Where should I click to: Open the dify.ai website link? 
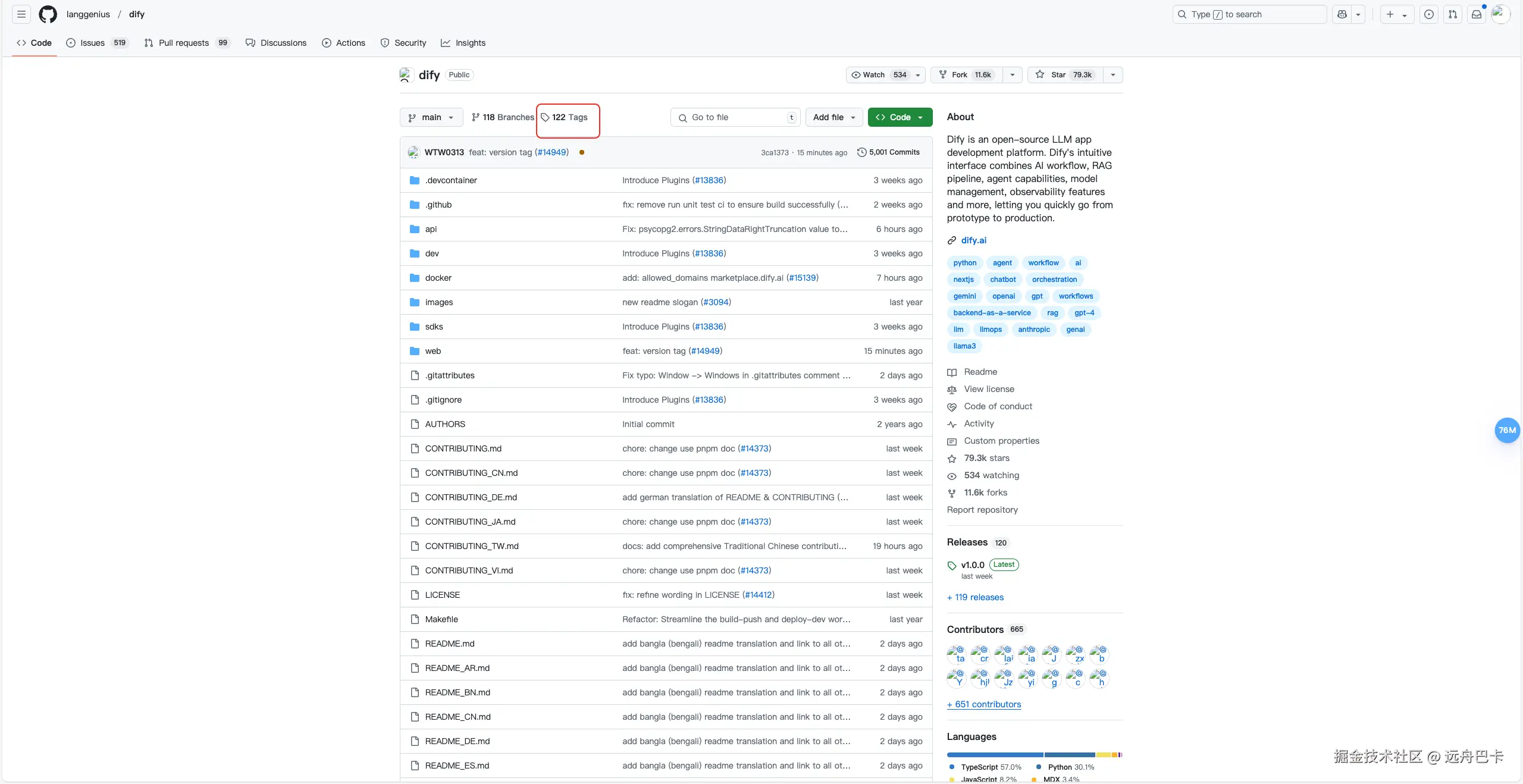coord(973,240)
